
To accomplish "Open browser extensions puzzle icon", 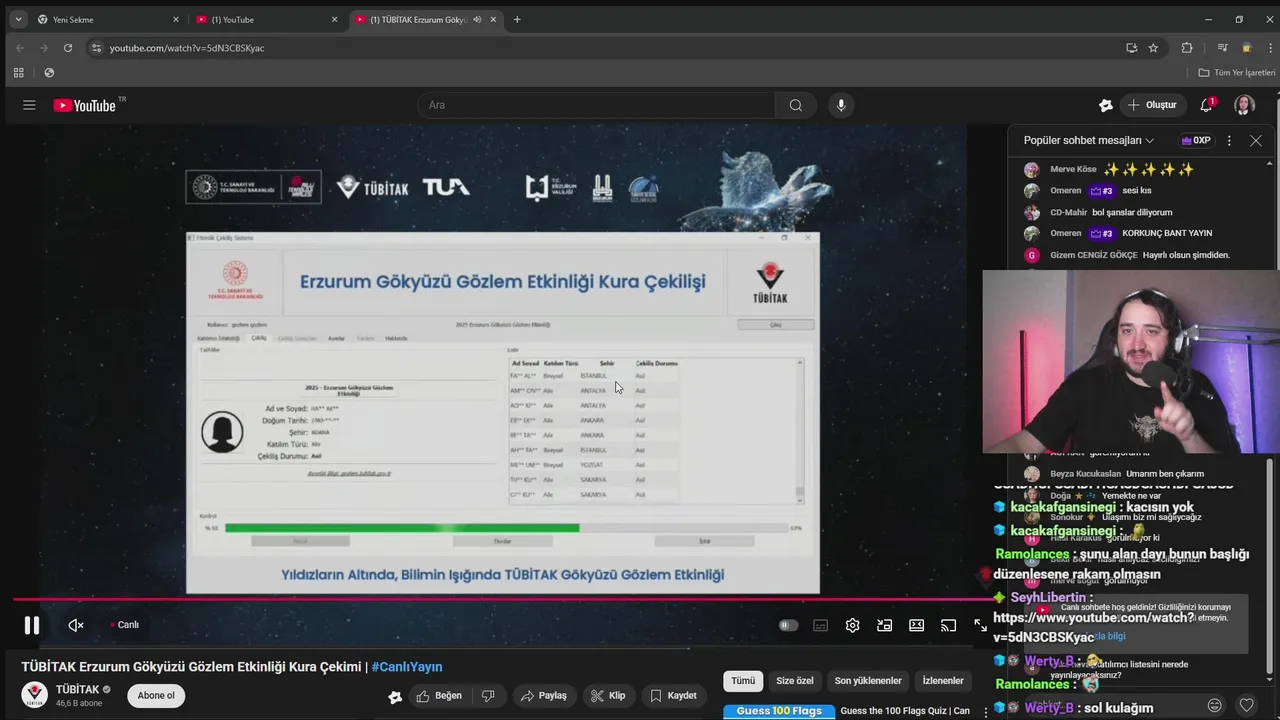I will tap(1187, 47).
